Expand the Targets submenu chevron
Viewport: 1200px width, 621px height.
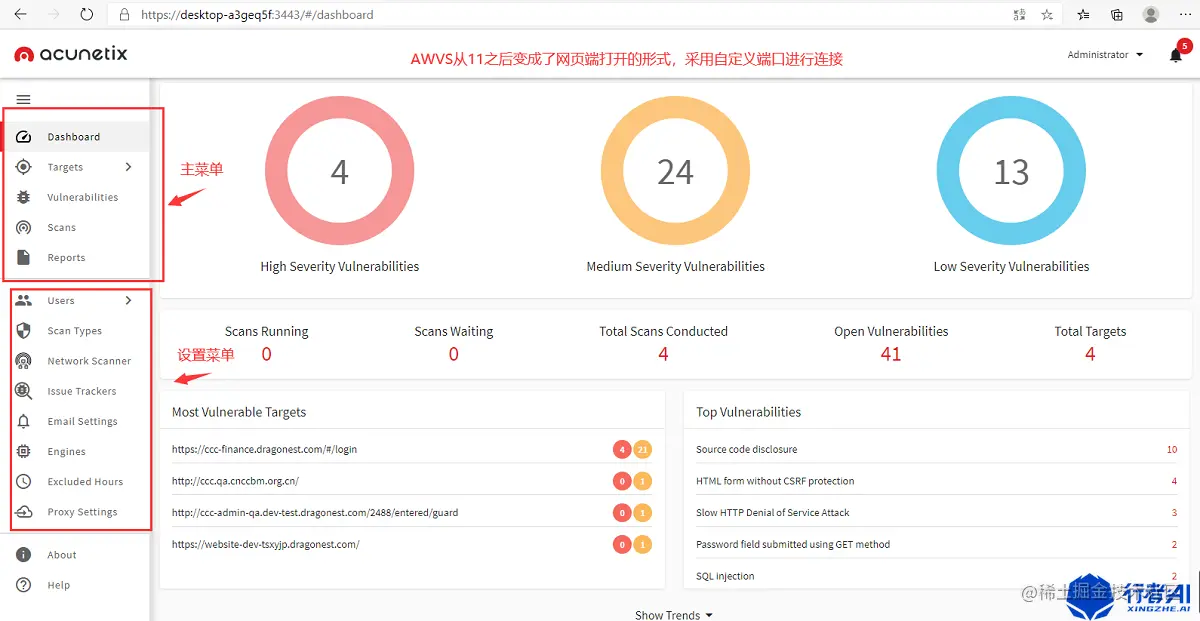click(128, 167)
